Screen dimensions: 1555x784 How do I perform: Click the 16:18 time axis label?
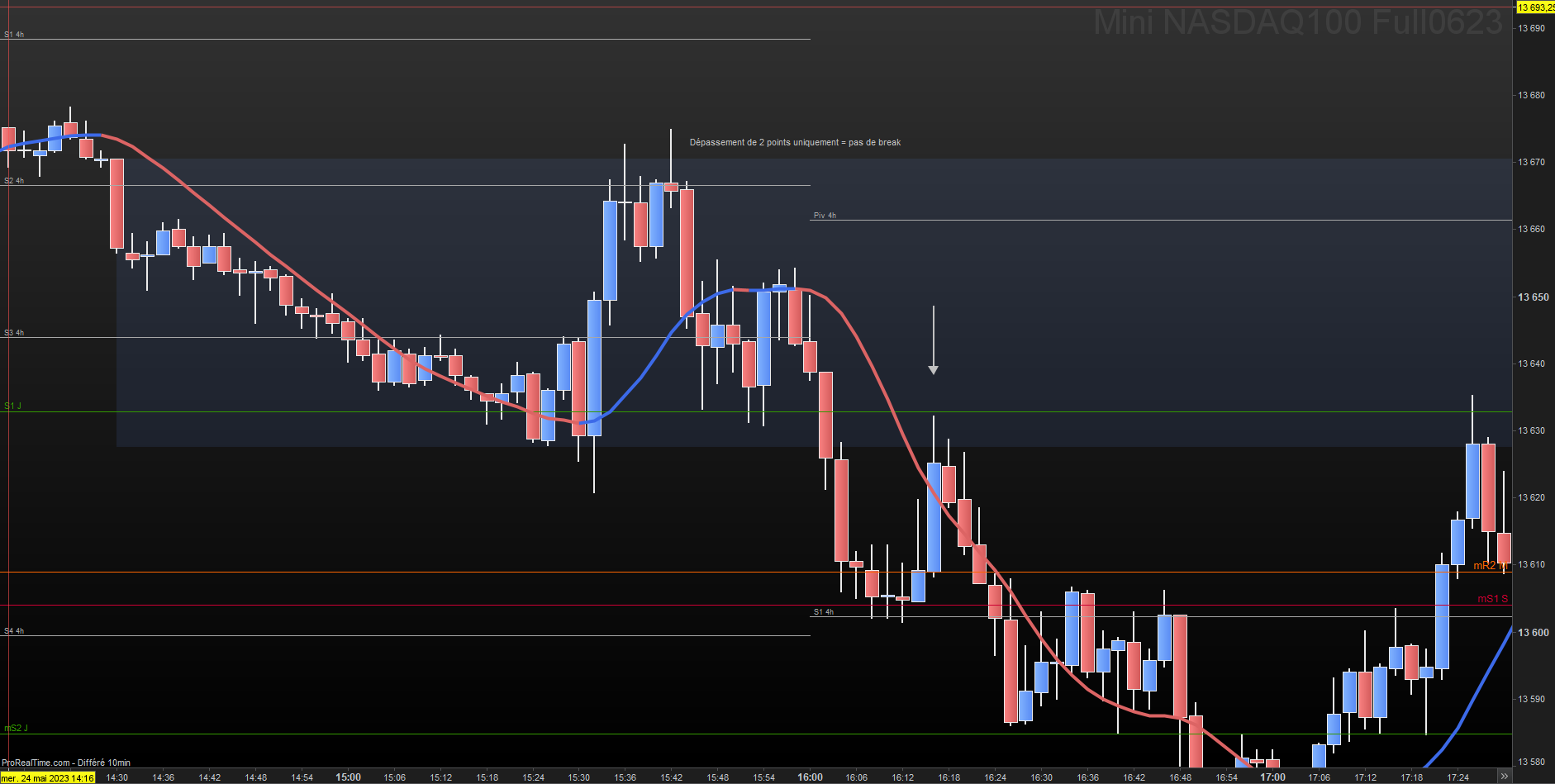tap(949, 777)
